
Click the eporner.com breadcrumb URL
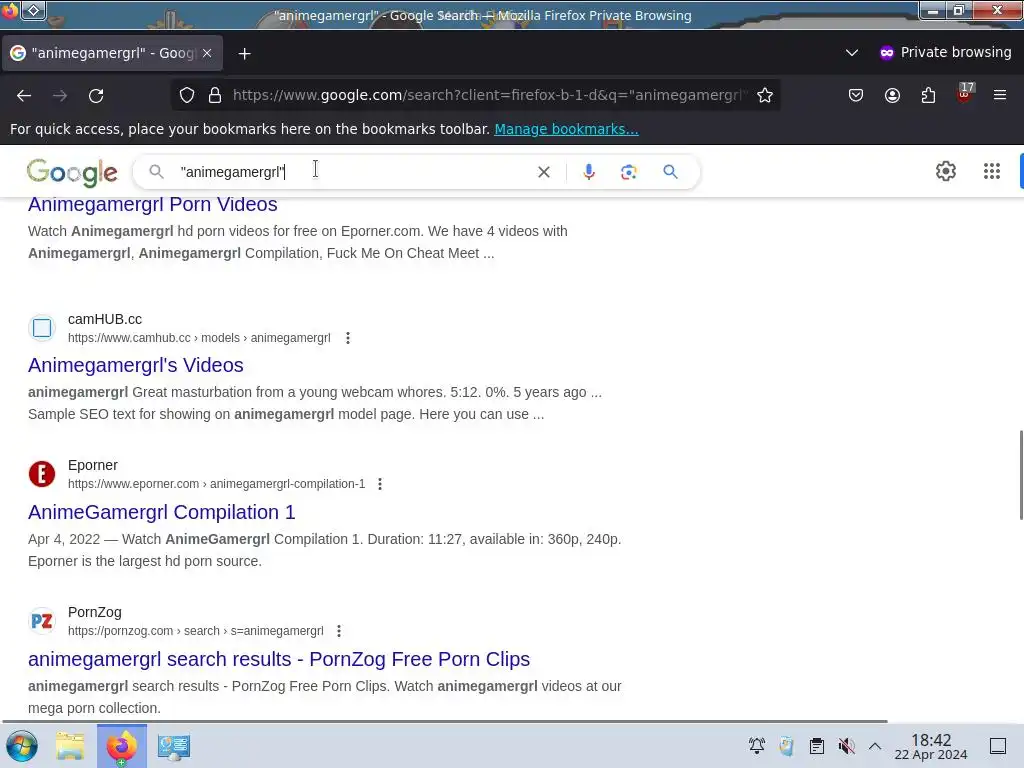pos(216,484)
